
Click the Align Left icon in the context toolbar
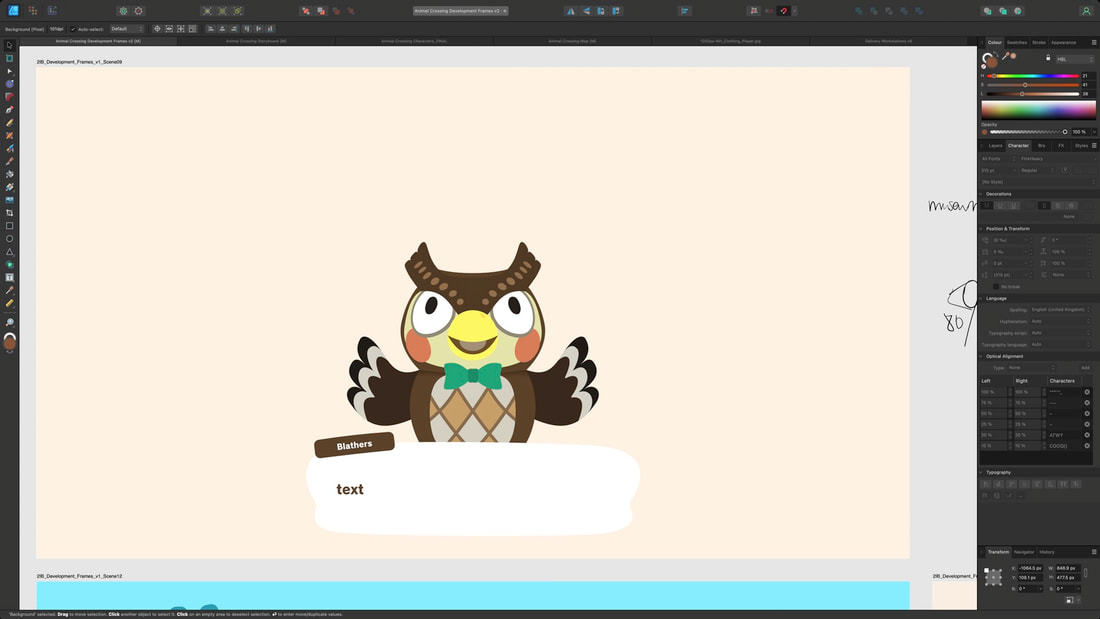pyautogui.click(x=210, y=29)
